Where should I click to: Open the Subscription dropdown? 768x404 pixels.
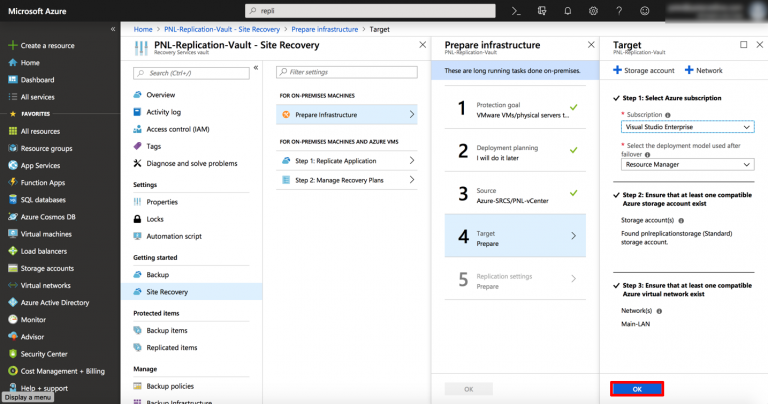tap(688, 127)
